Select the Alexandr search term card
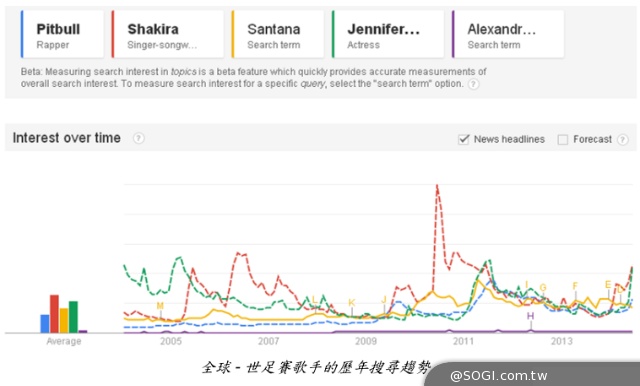 [x=508, y=35]
